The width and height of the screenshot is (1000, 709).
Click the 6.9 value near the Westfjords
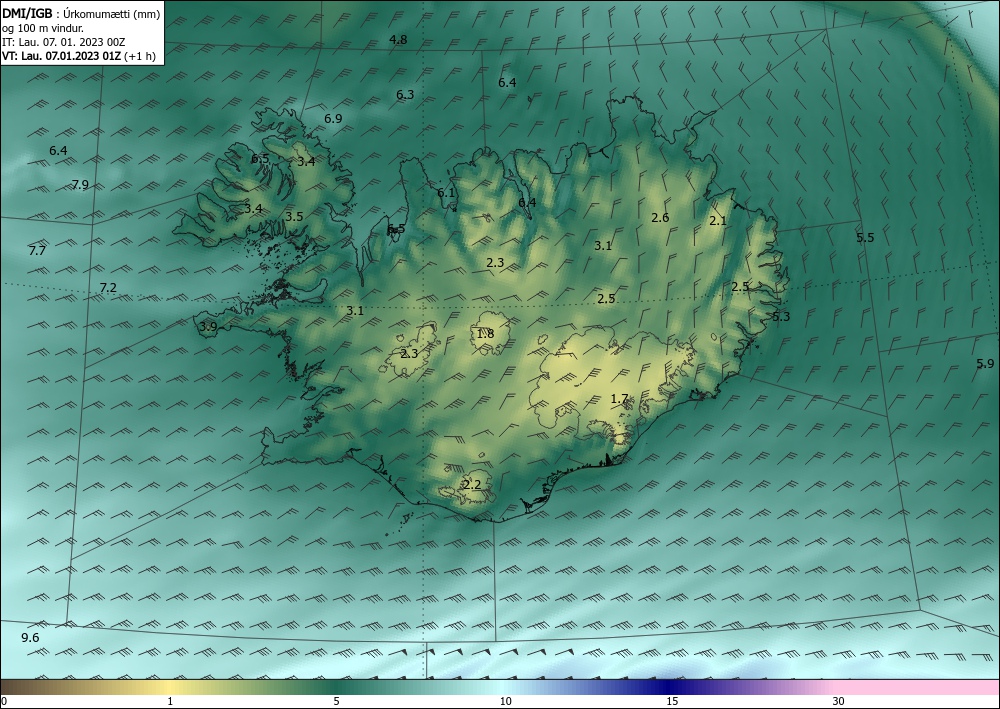[333, 119]
